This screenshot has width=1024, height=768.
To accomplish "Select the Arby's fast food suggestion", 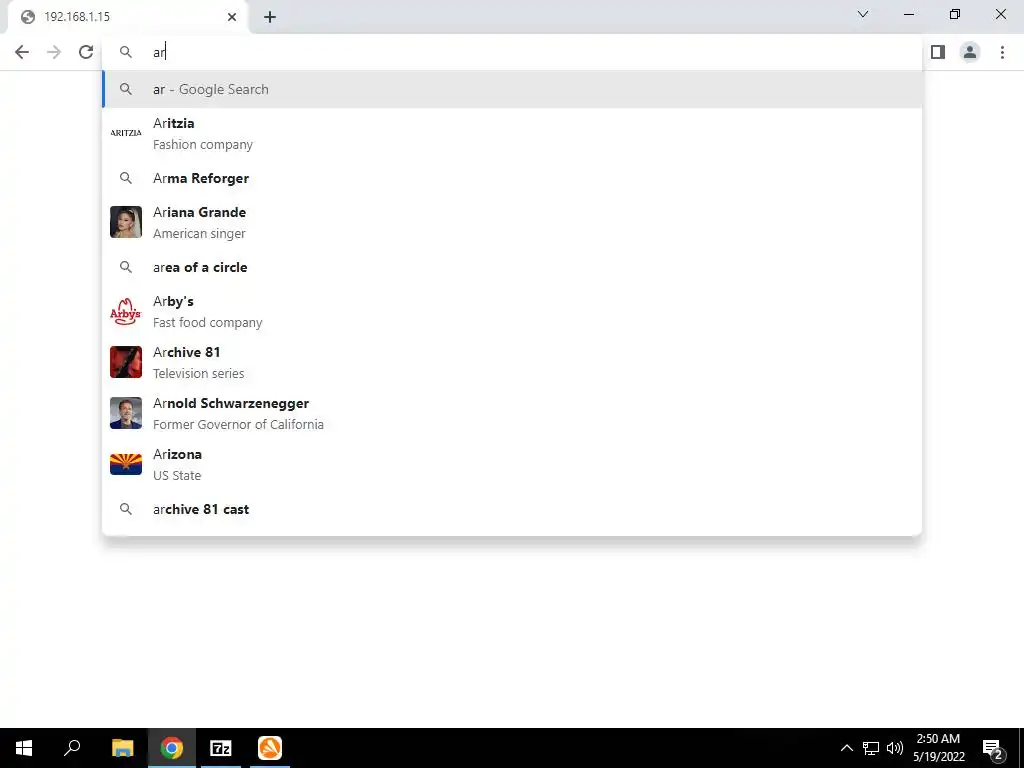I will (512, 312).
